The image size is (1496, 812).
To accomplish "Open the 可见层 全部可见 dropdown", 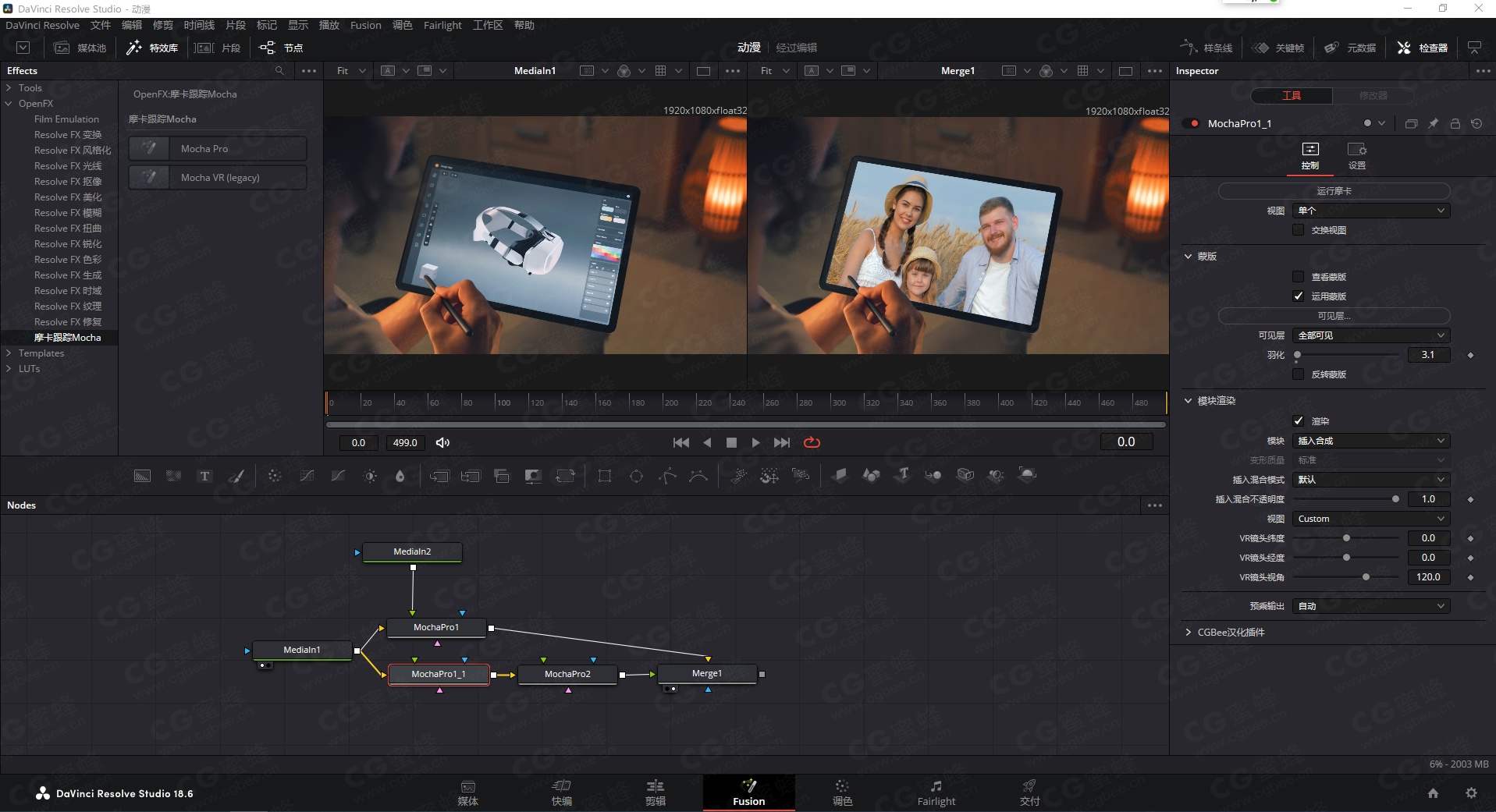I will (1371, 335).
